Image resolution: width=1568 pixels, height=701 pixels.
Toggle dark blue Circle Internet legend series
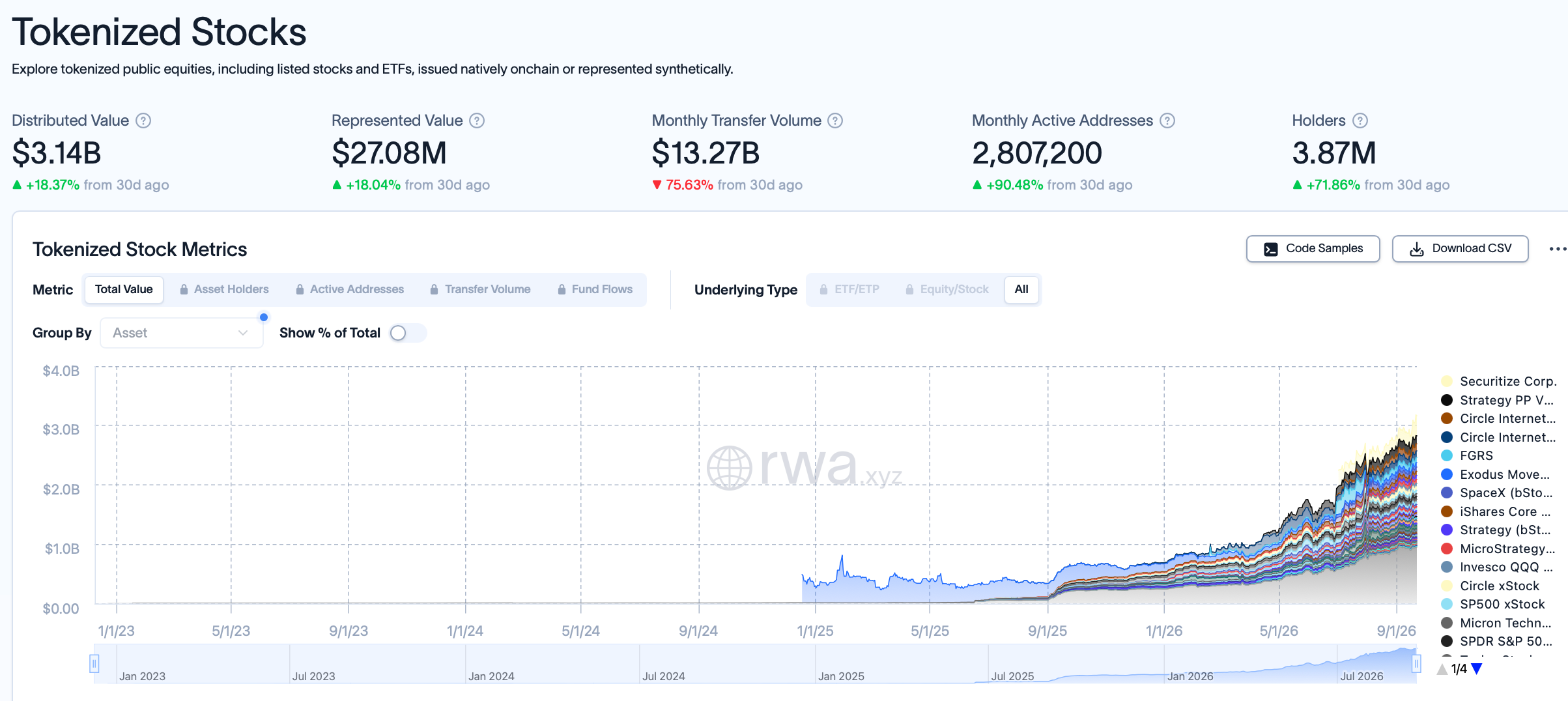pos(1498,437)
